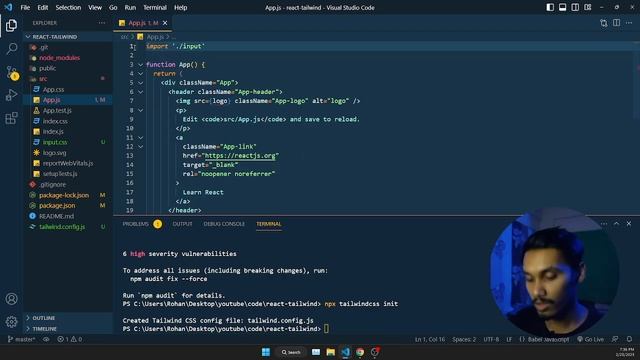640x360 pixels.
Task: Open the Source Control view
Action: (x=11, y=72)
